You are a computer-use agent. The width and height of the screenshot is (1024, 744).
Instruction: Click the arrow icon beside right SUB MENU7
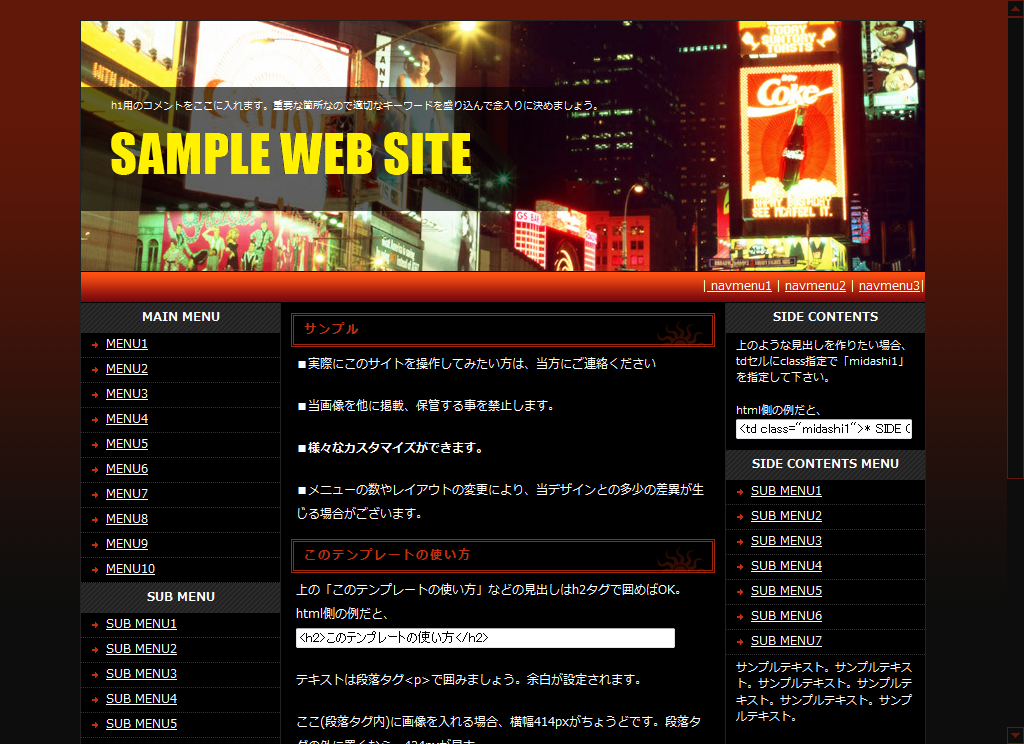(x=740, y=641)
